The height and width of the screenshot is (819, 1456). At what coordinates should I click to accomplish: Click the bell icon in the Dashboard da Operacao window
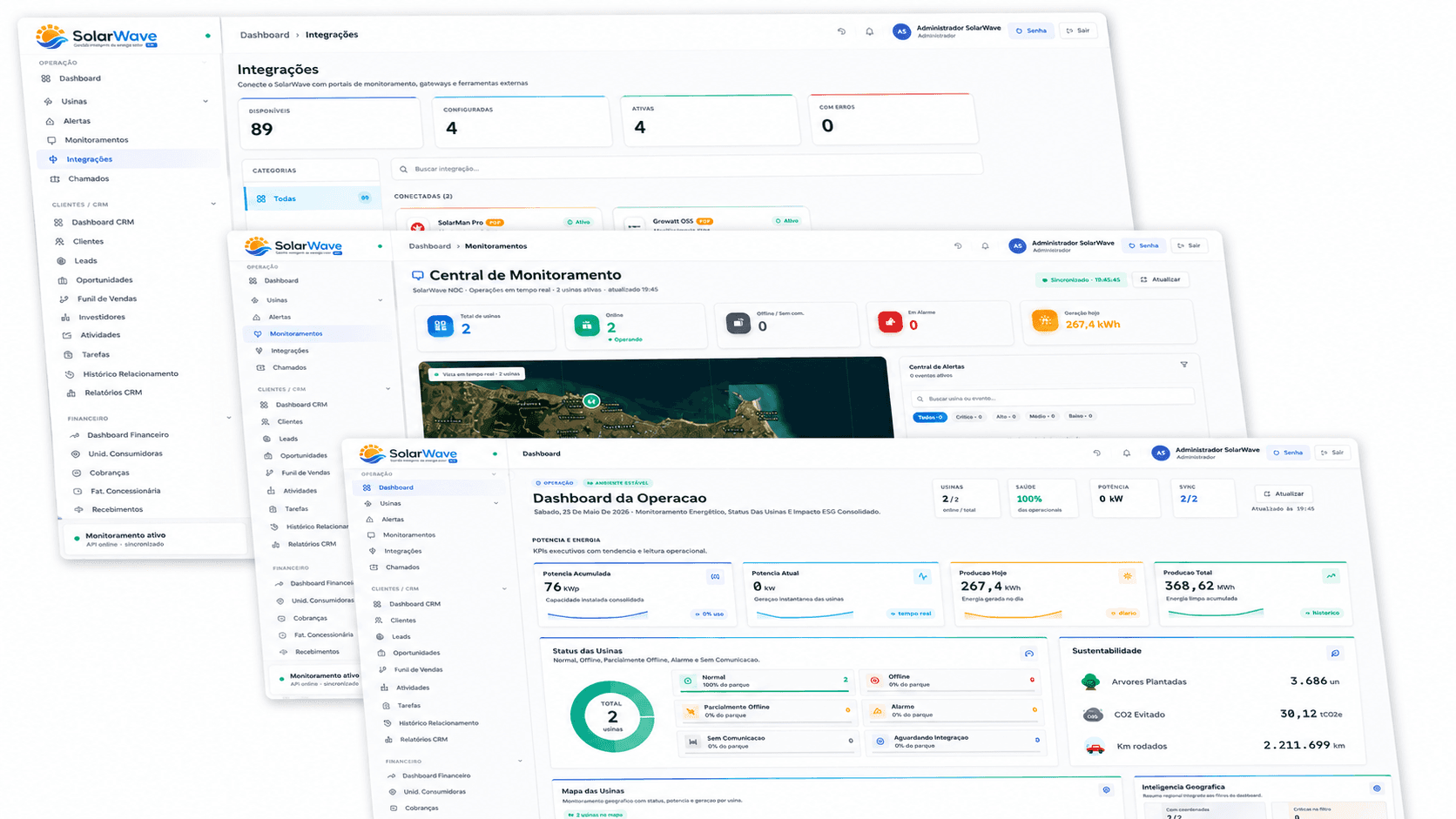1126,453
